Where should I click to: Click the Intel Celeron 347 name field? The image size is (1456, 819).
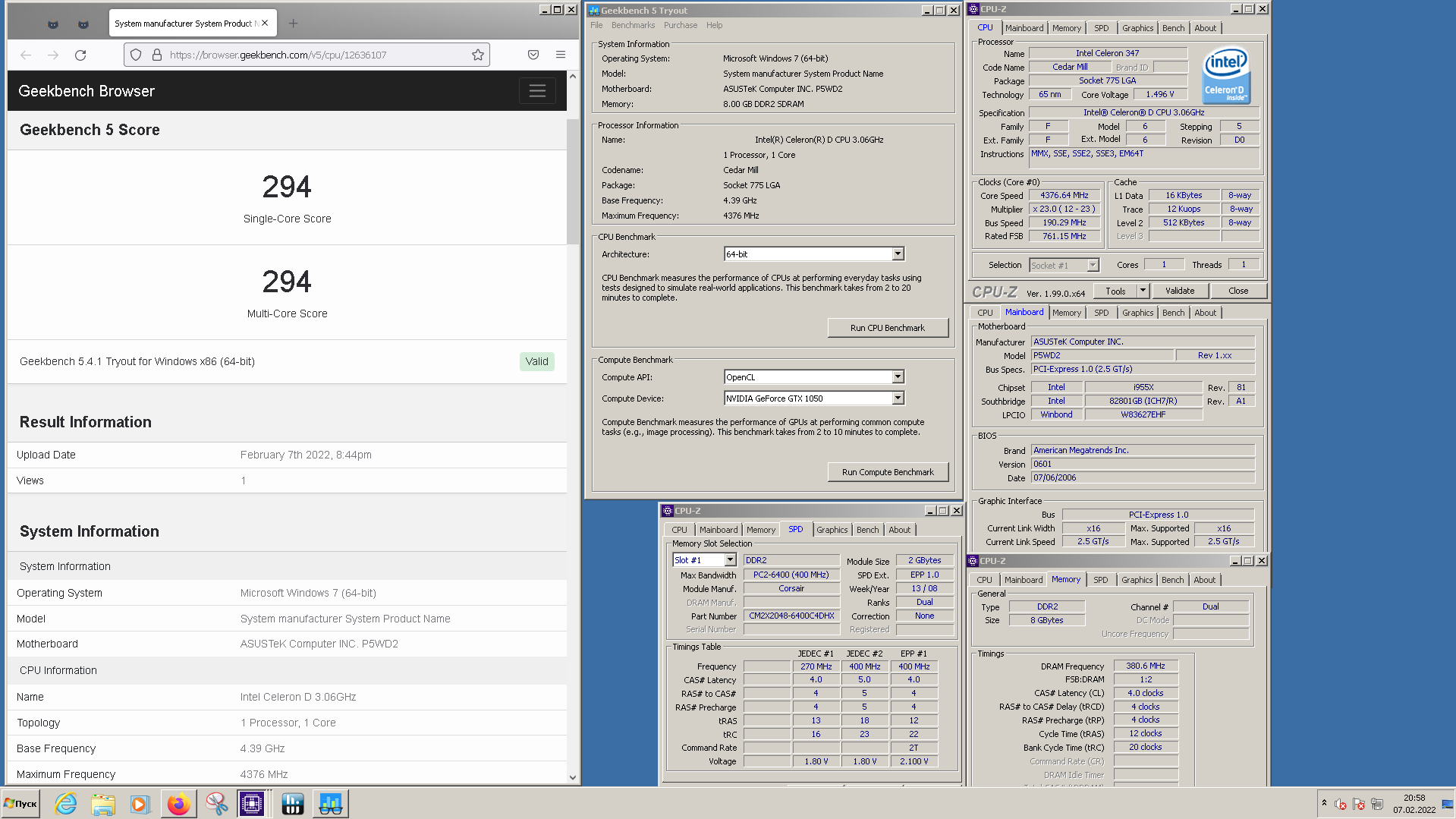point(1107,53)
